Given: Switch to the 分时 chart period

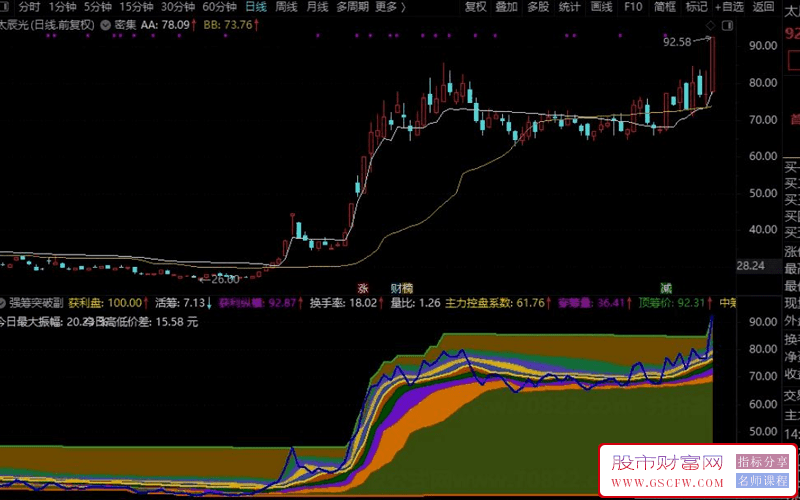Looking at the screenshot, I should (30, 7).
